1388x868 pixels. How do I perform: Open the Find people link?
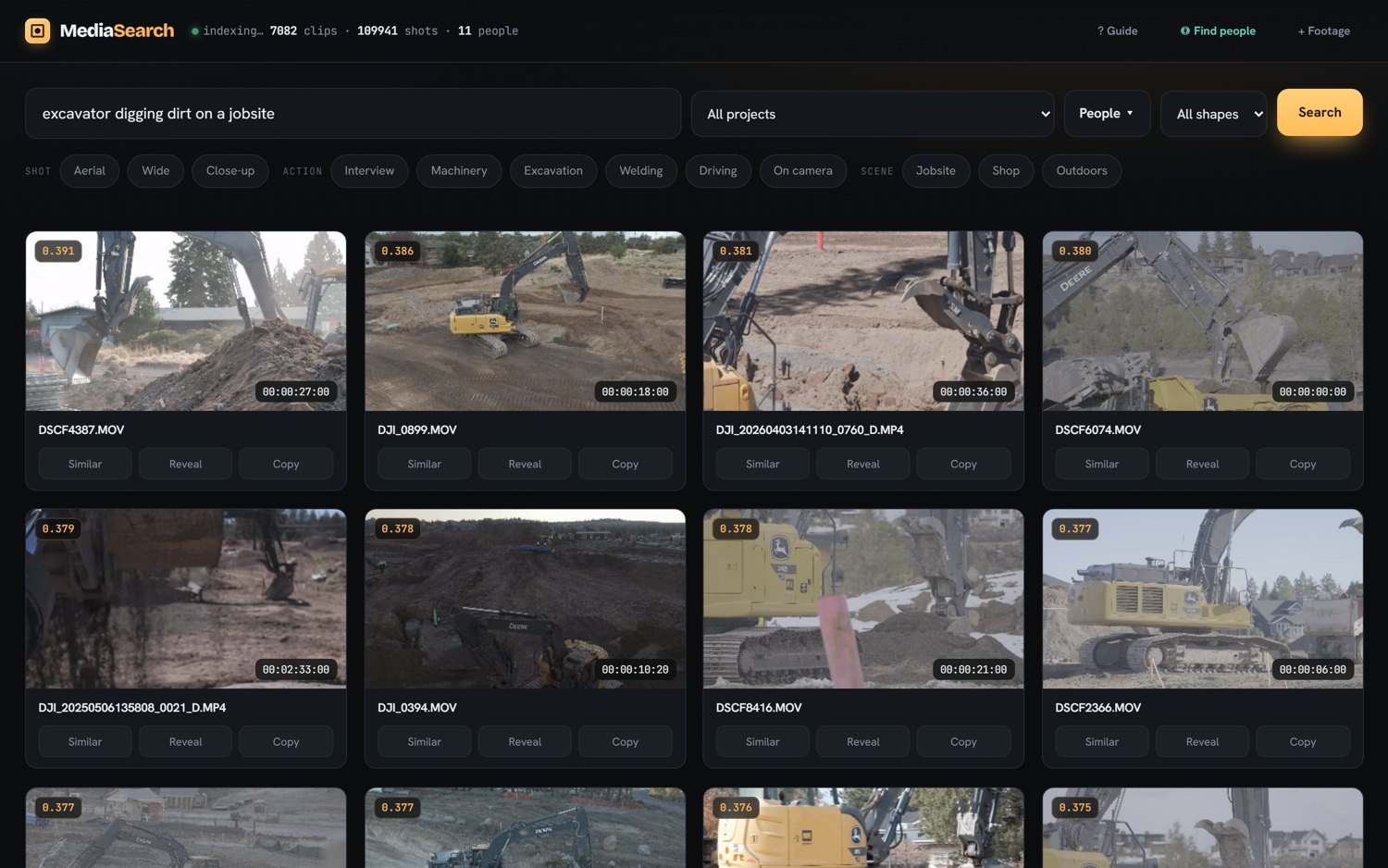pyautogui.click(x=1218, y=31)
